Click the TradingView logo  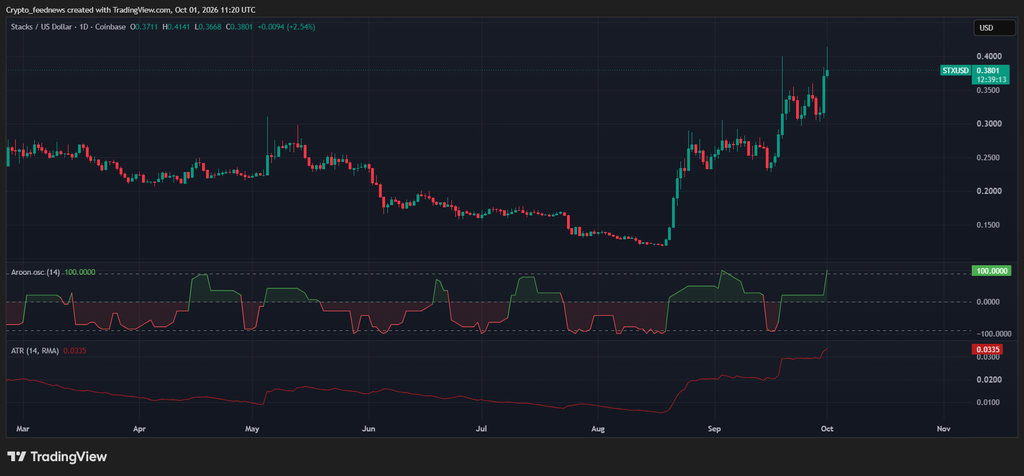tap(57, 456)
